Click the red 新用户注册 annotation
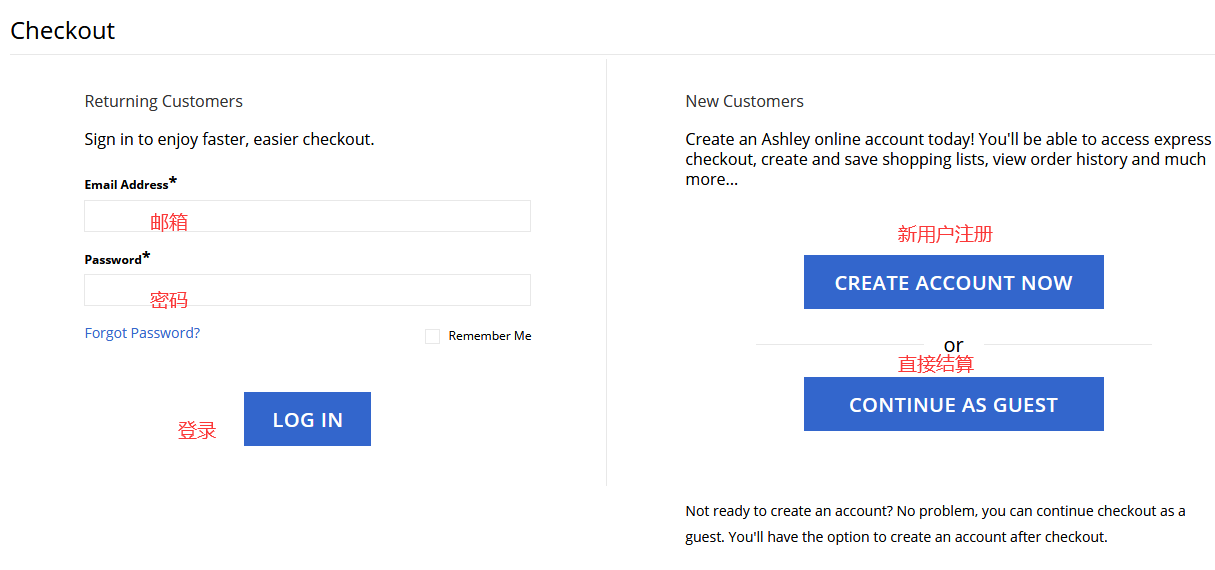The image size is (1215, 570). (944, 234)
